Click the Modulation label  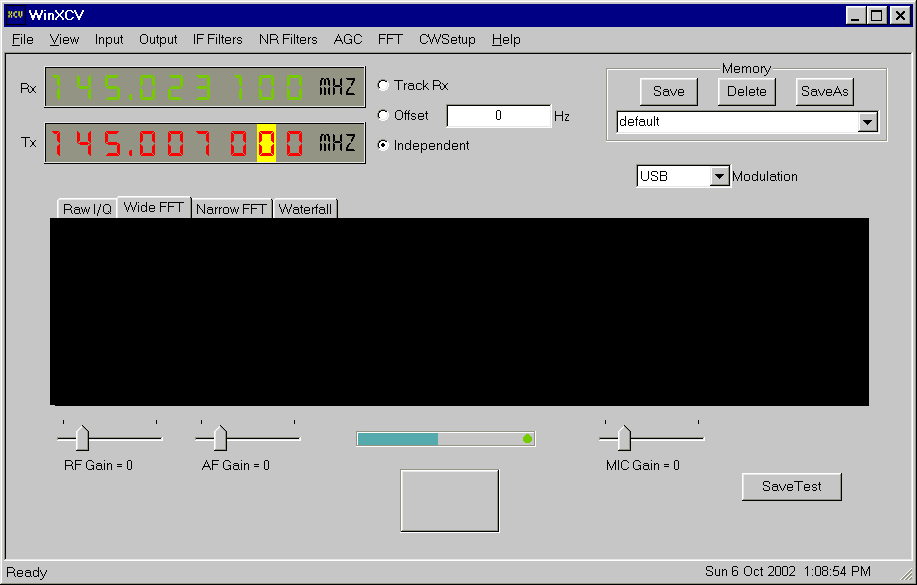click(x=765, y=176)
